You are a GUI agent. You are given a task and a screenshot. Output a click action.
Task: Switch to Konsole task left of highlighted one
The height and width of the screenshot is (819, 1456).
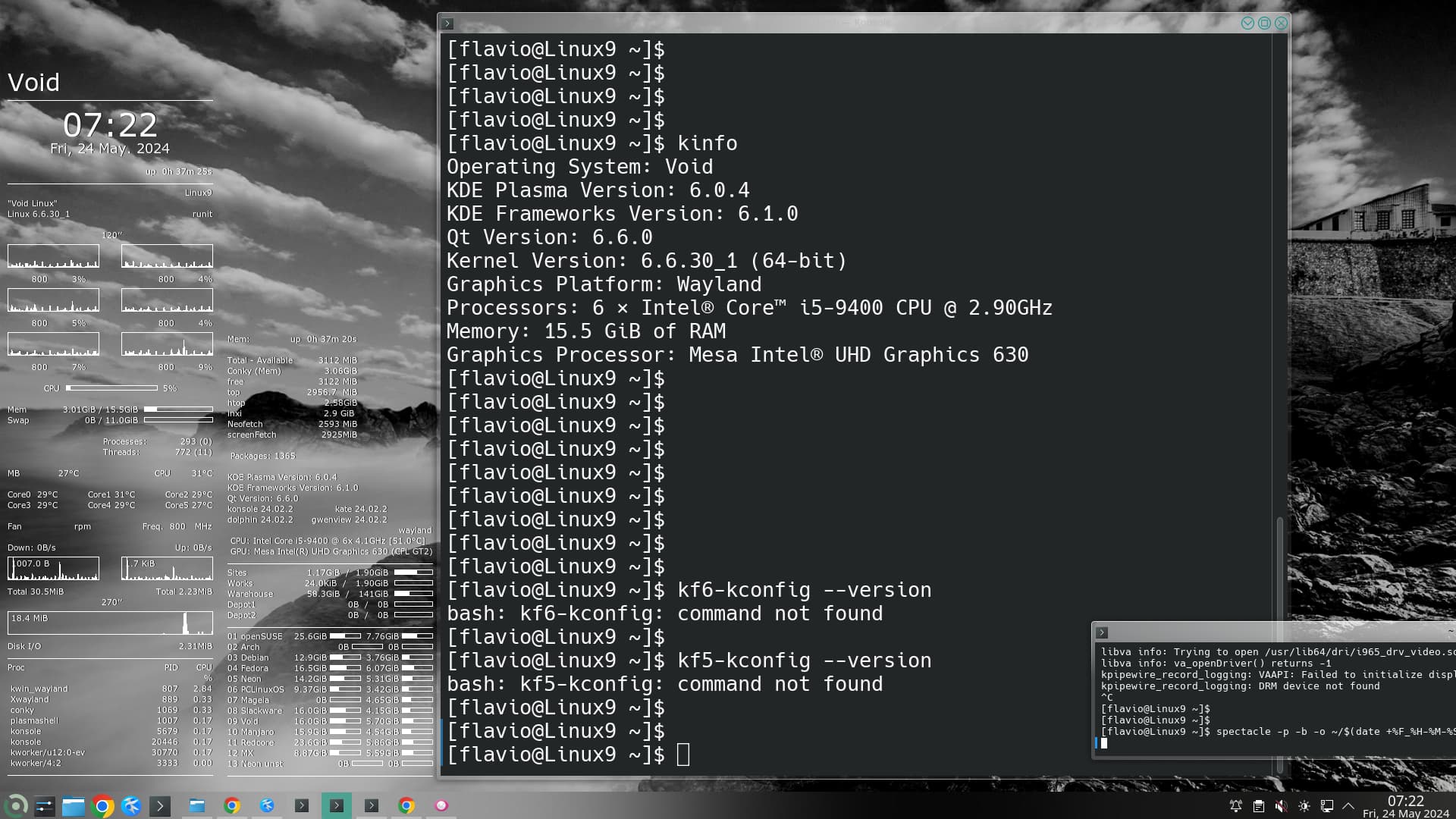click(302, 805)
